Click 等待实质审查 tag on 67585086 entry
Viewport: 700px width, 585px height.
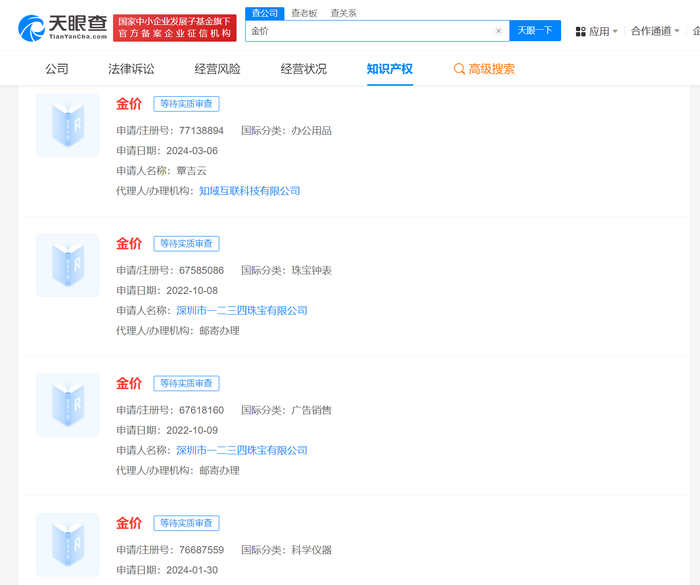pos(187,243)
